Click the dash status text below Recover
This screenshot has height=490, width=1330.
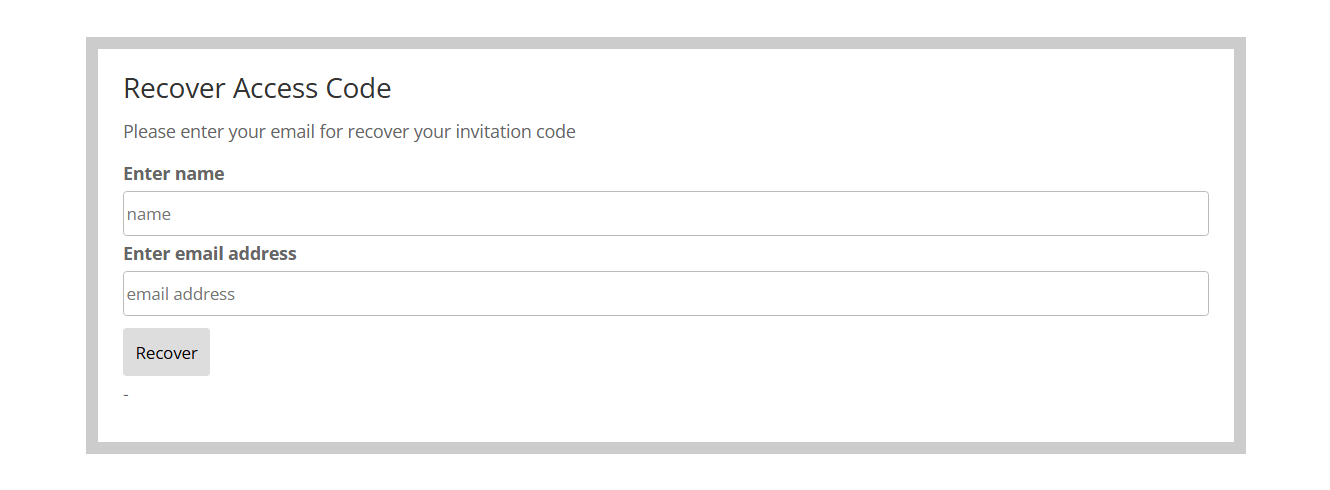click(126, 395)
